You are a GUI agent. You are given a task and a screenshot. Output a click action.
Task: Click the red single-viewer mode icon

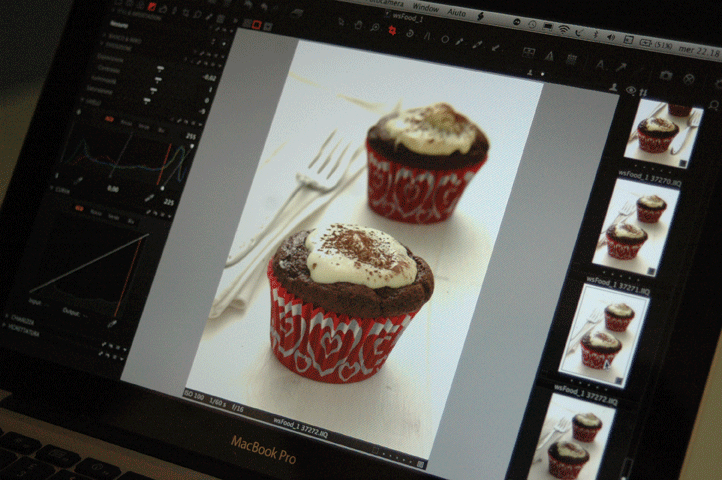(x=257, y=25)
